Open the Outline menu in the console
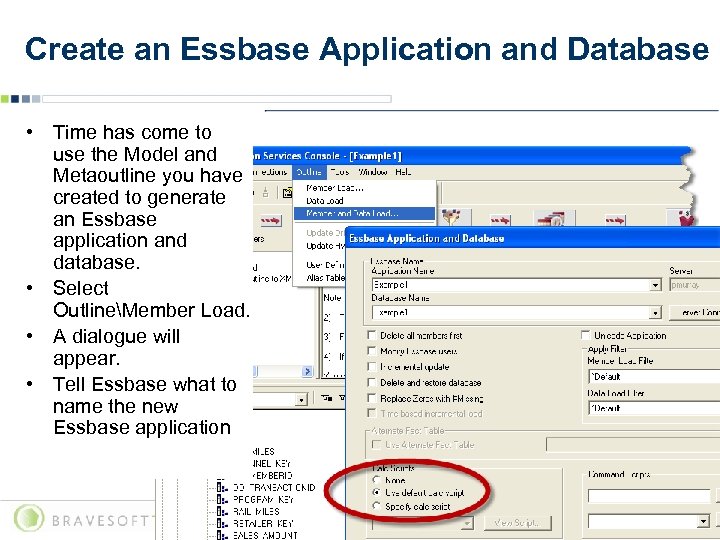 coord(309,172)
